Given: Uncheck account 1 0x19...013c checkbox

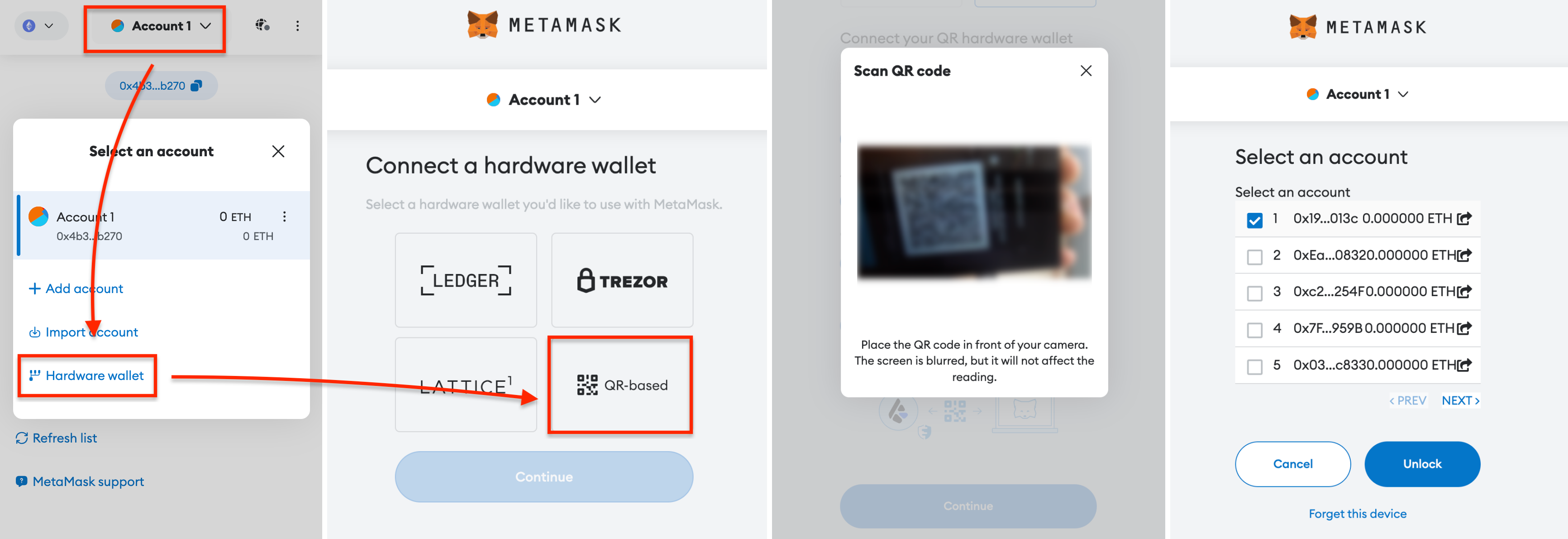Looking at the screenshot, I should [1254, 220].
